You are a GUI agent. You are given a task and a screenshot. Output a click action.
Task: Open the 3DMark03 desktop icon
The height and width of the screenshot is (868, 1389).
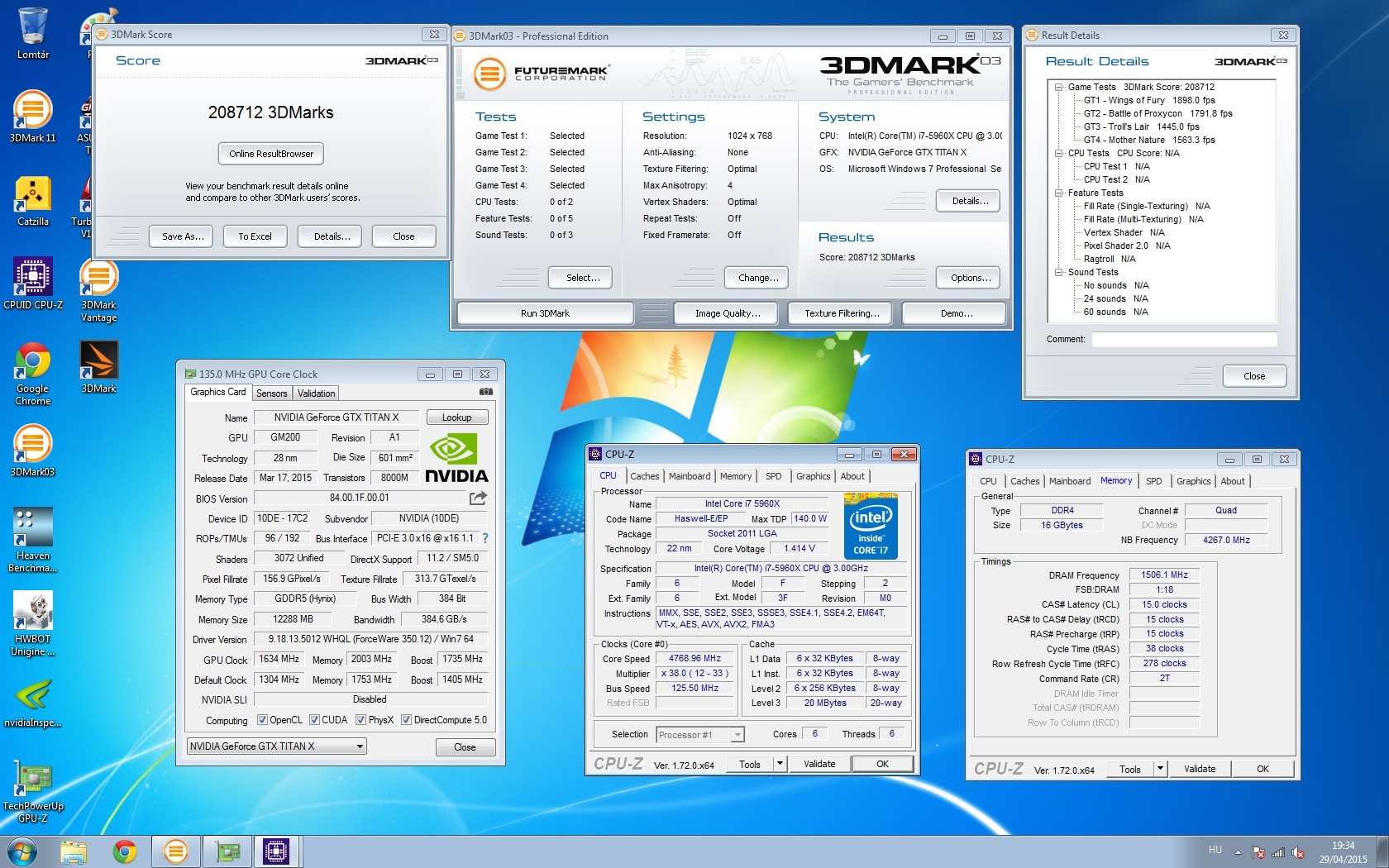click(x=33, y=451)
